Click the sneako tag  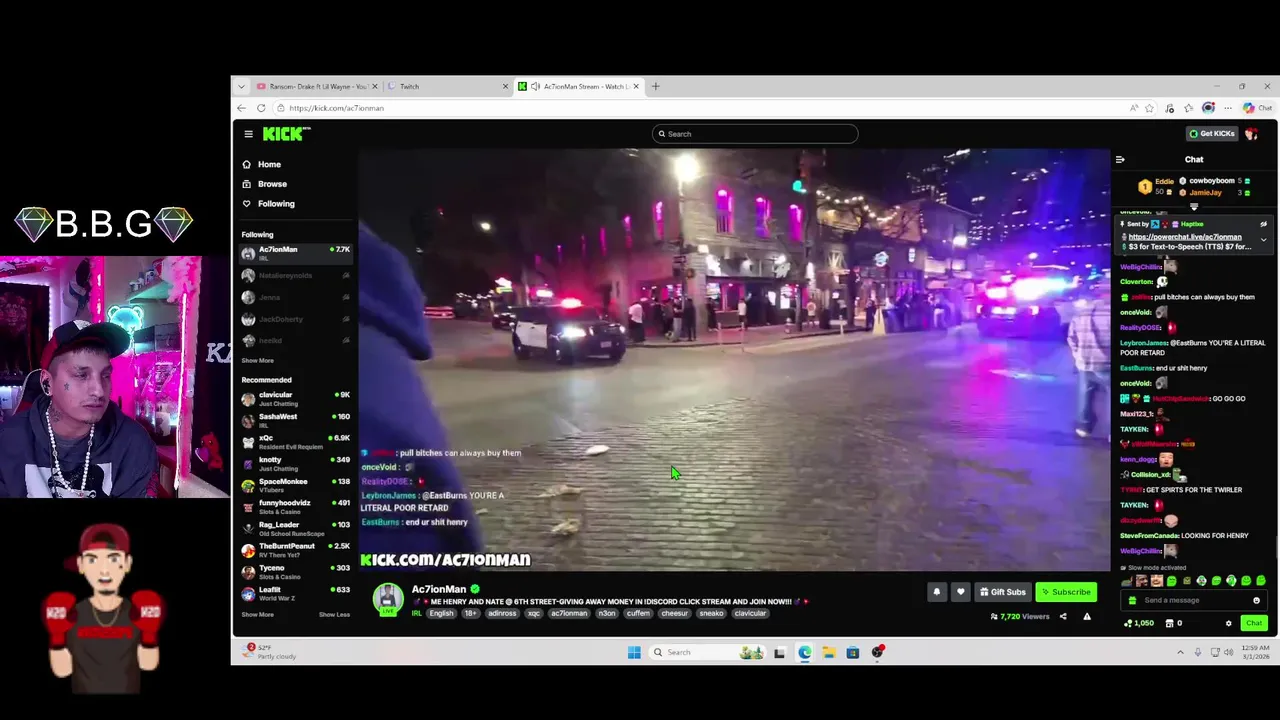click(711, 613)
